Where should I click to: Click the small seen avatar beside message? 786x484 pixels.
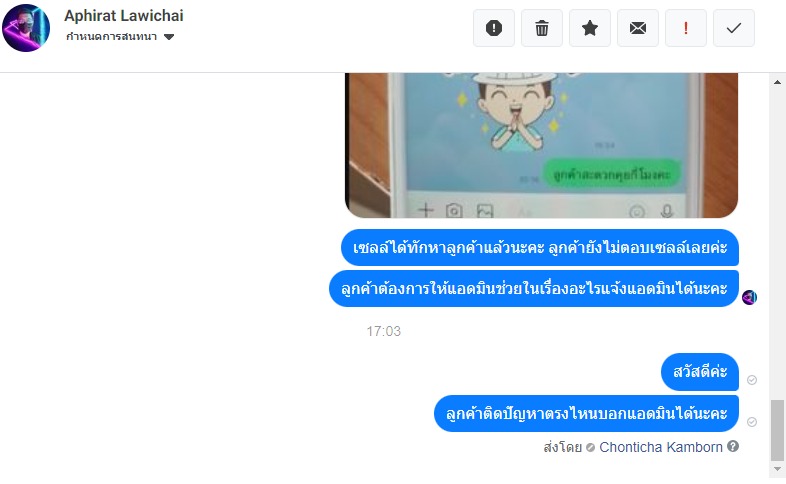point(749,297)
